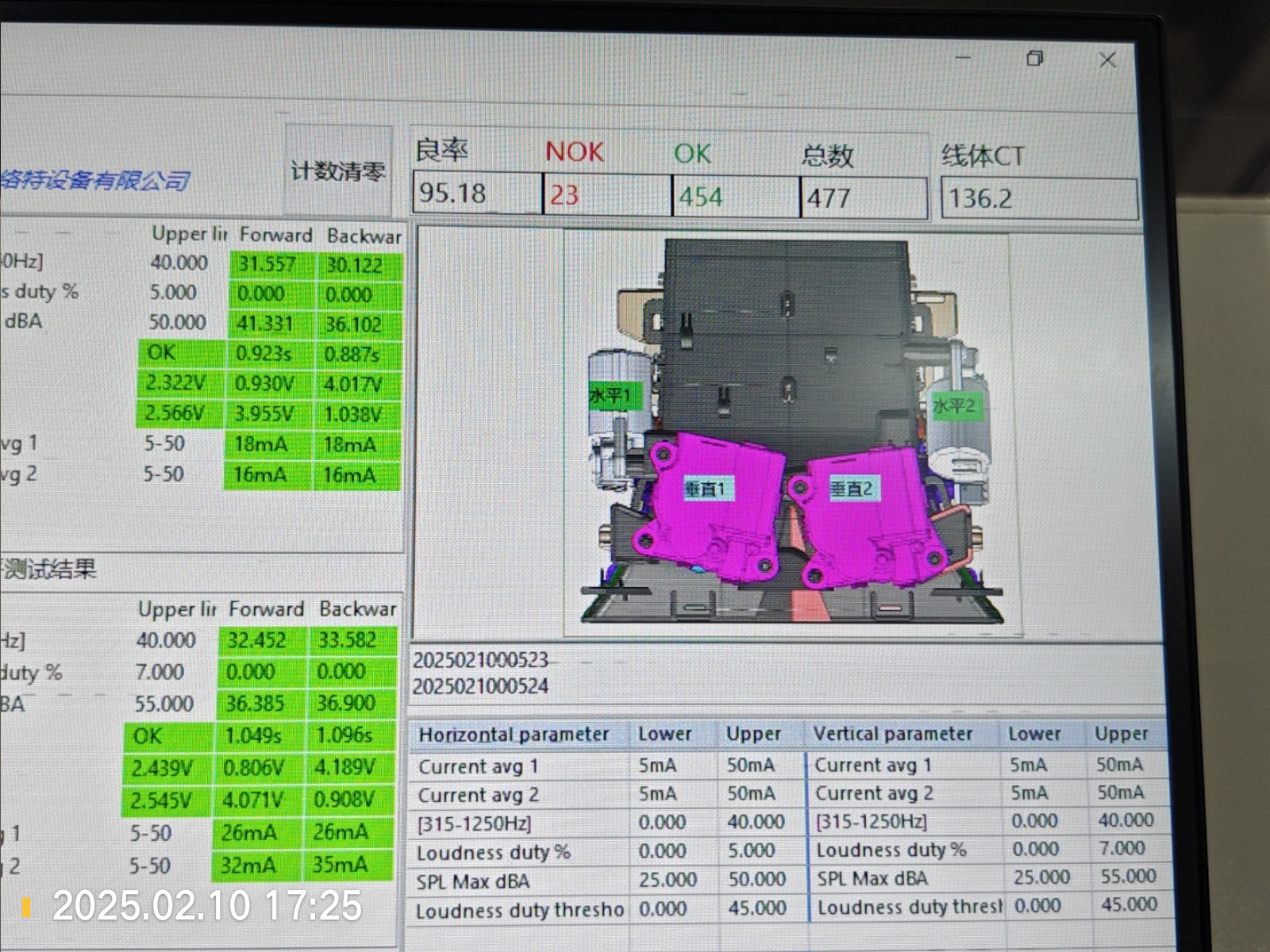
Task: Click the NOK count field showing 23
Action: 606,195
